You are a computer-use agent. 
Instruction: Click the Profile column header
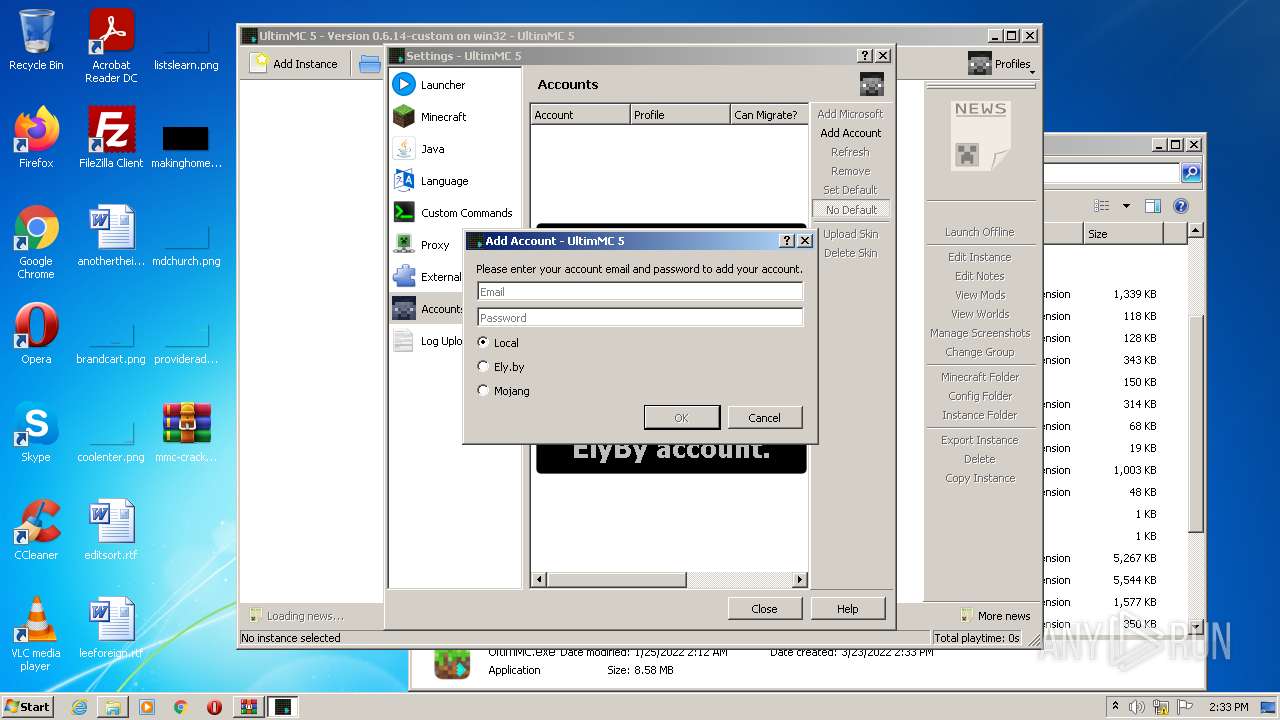pyautogui.click(x=680, y=115)
